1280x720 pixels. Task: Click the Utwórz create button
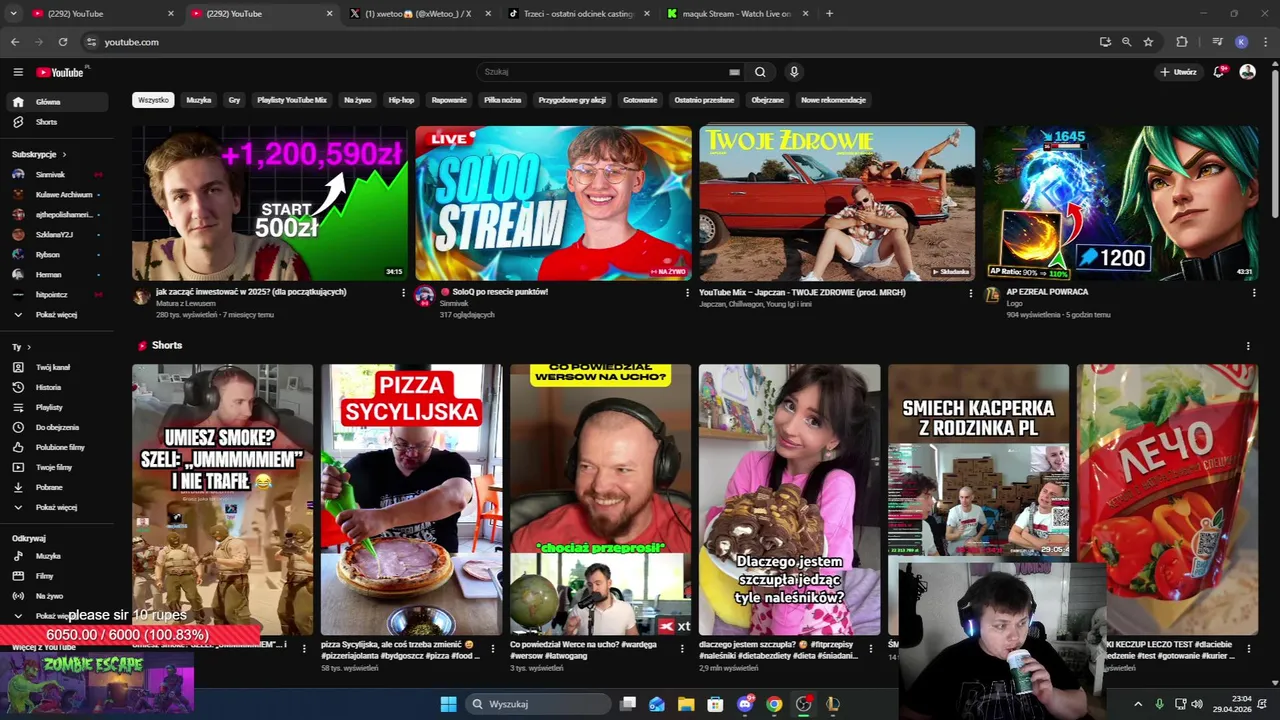click(x=1179, y=72)
